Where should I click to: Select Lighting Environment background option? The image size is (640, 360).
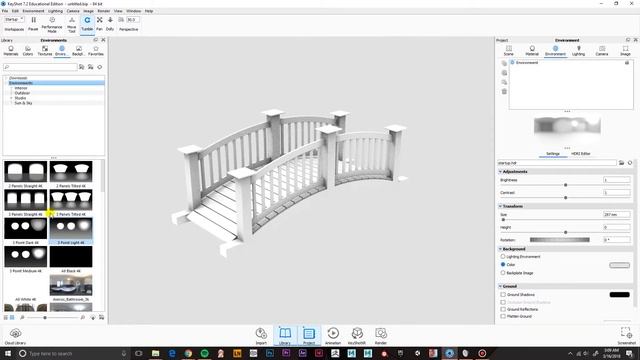503,257
